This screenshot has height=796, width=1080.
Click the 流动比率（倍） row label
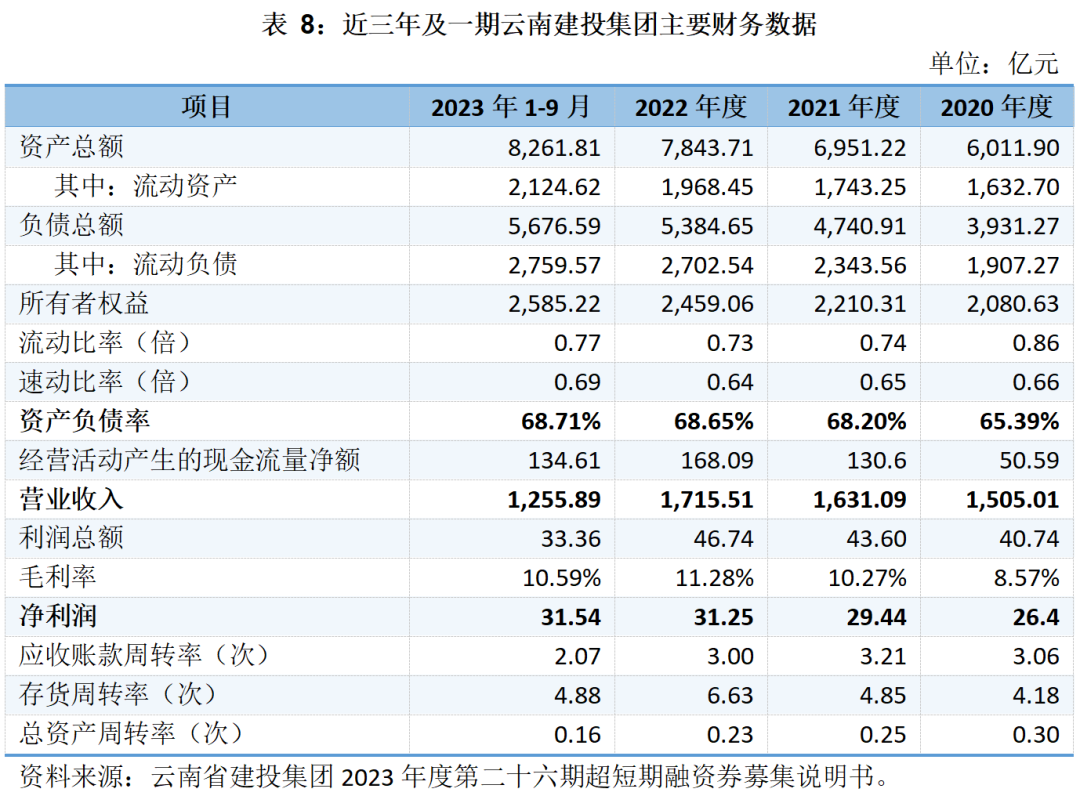click(x=105, y=343)
